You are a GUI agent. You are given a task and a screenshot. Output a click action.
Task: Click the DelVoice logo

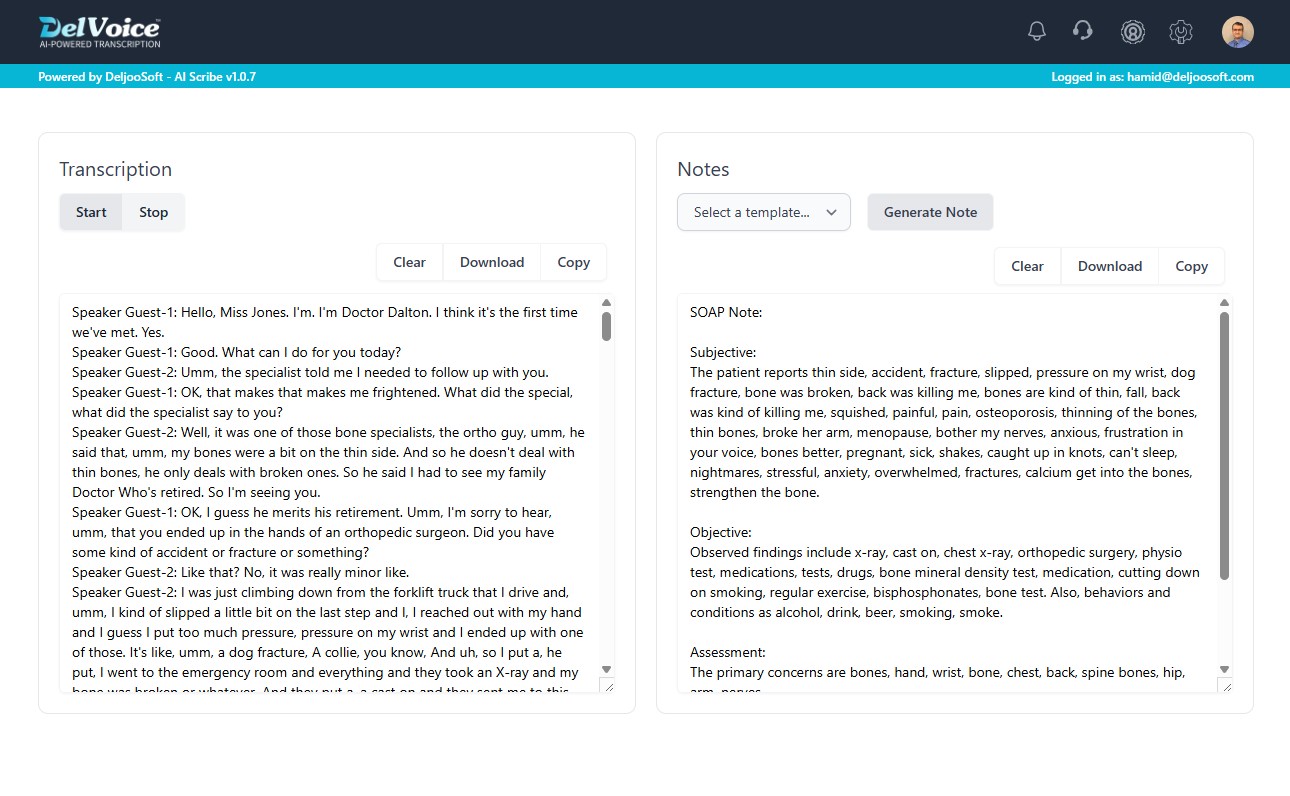tap(99, 31)
